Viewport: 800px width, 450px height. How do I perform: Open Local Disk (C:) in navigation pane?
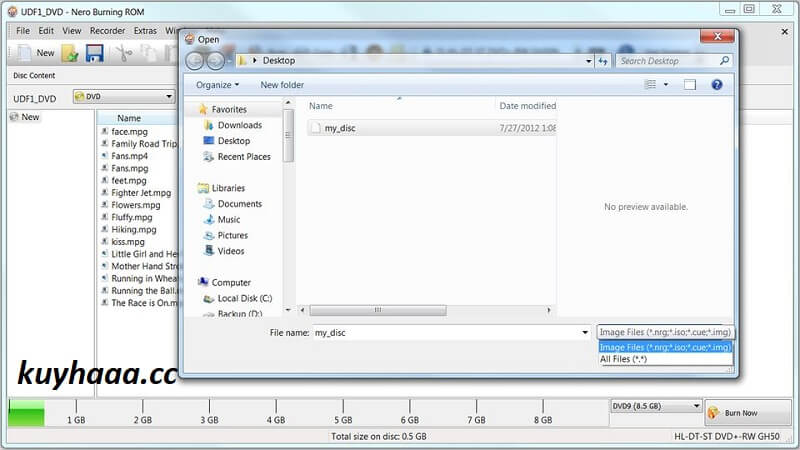point(244,298)
